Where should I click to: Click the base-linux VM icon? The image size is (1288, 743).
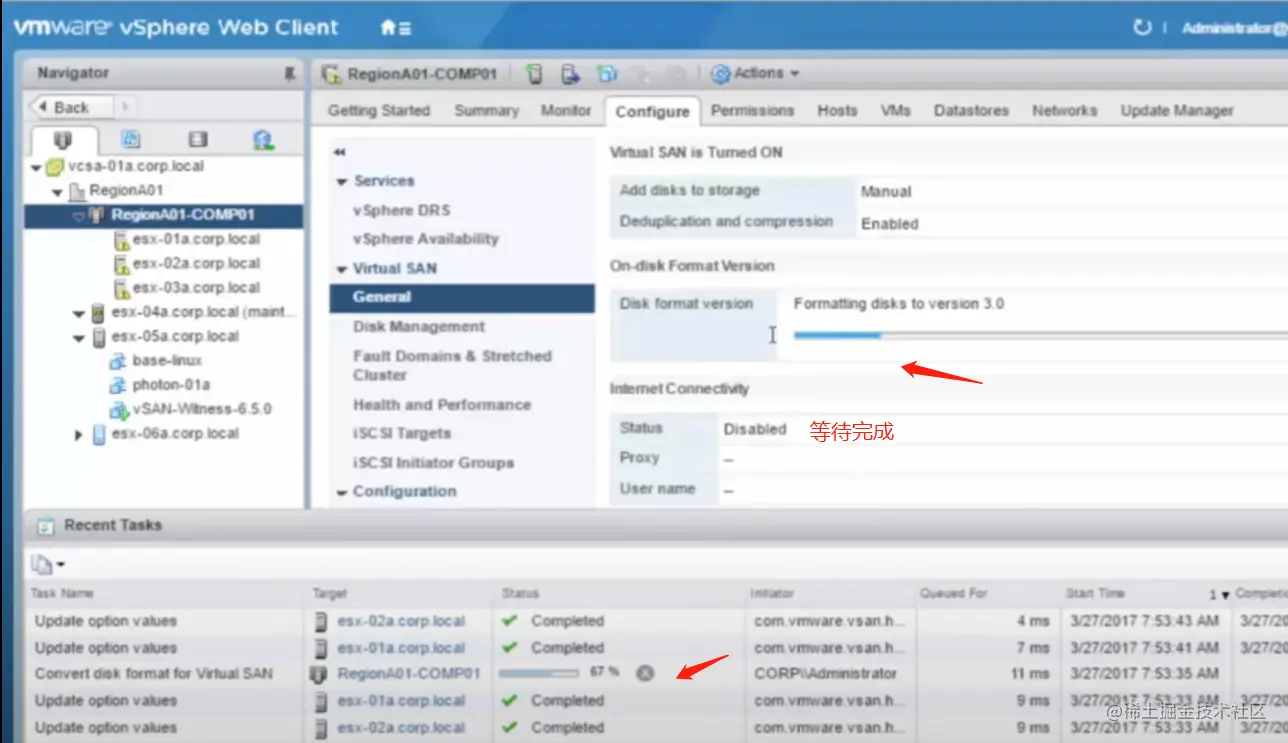(x=120, y=361)
